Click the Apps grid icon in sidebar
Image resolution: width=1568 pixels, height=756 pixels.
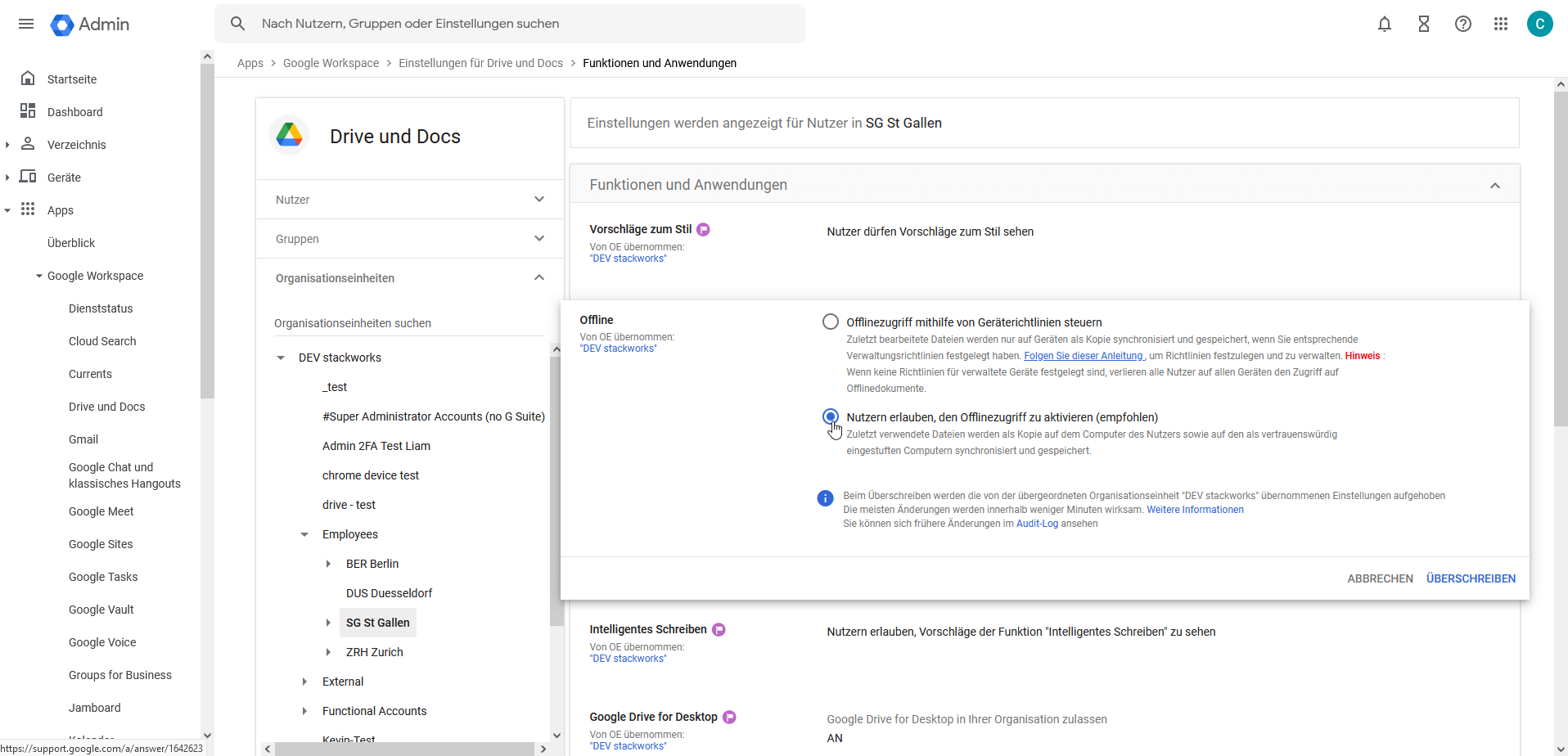pyautogui.click(x=28, y=209)
